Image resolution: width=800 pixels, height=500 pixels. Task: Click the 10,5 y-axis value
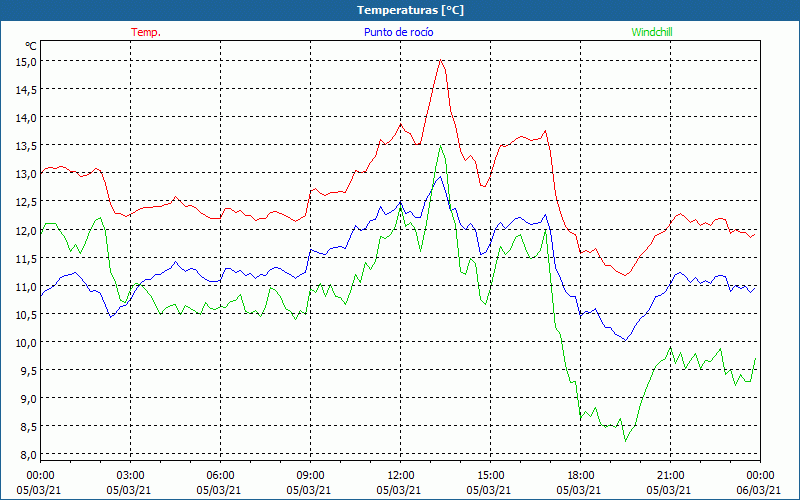tap(27, 315)
